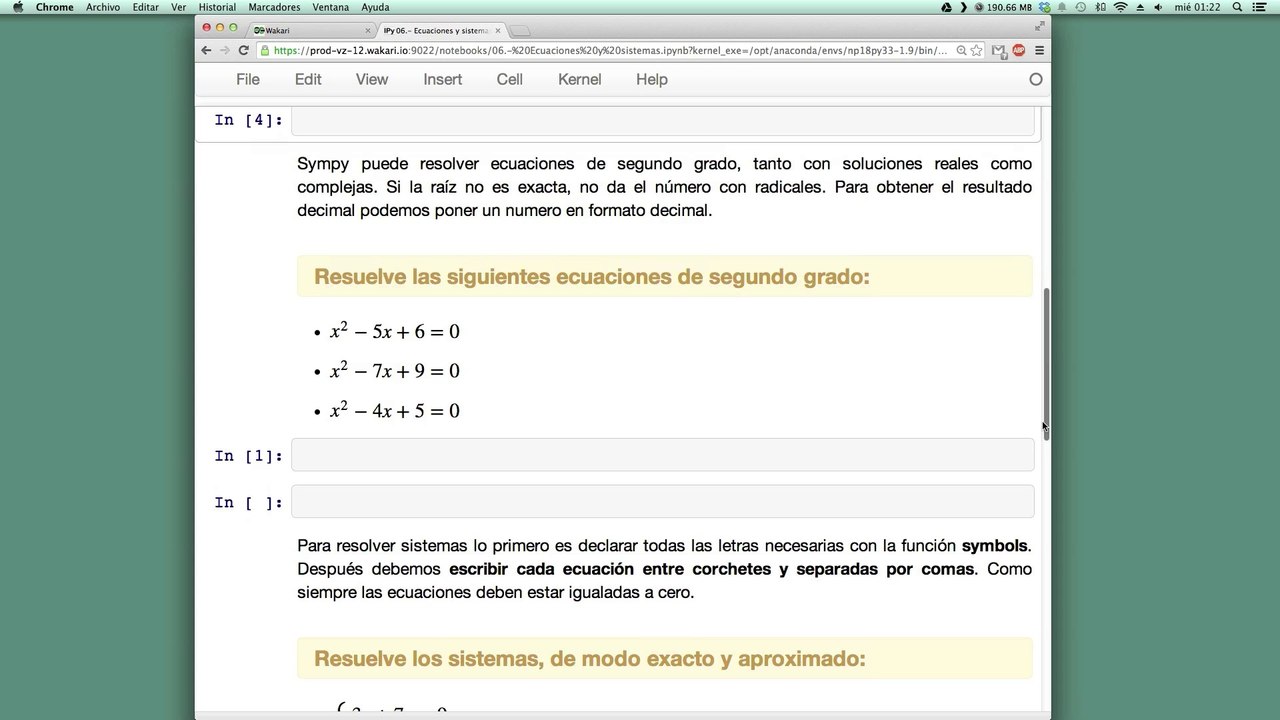The height and width of the screenshot is (720, 1280).
Task: Click into the empty In [ ] code cell
Action: (x=662, y=502)
